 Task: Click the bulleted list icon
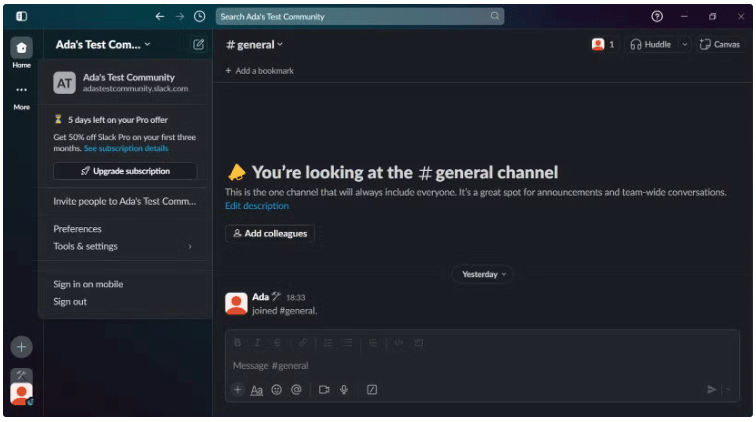(x=348, y=343)
